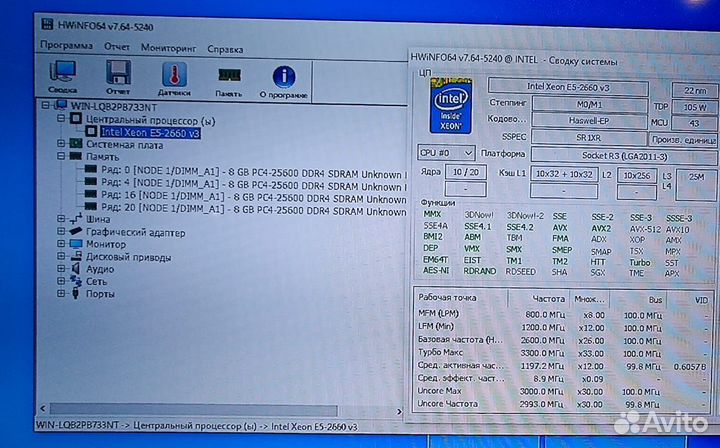Click the Bus column header
Image resolution: width=720 pixels, height=448 pixels.
[x=638, y=300]
